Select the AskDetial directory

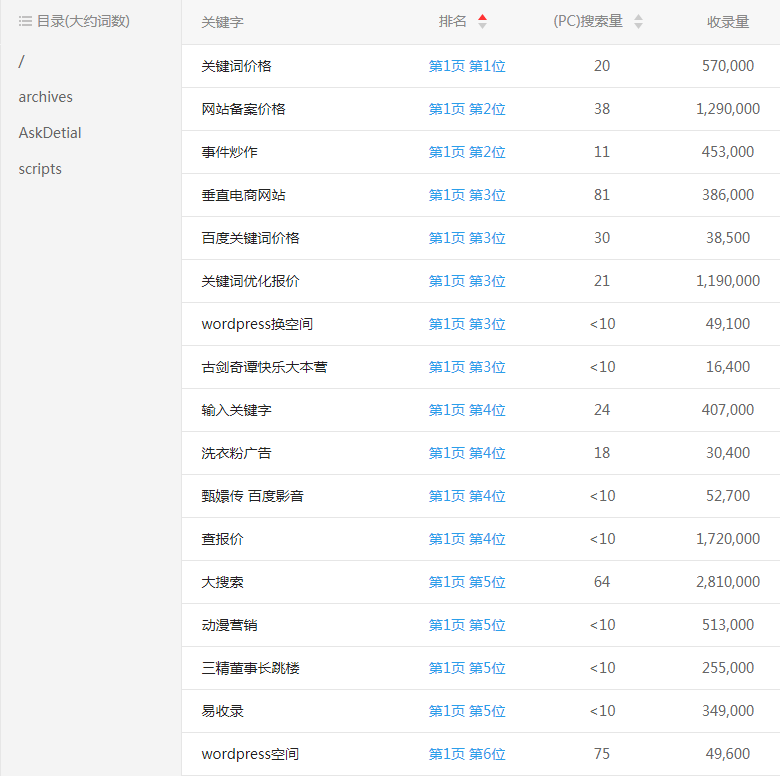click(50, 133)
